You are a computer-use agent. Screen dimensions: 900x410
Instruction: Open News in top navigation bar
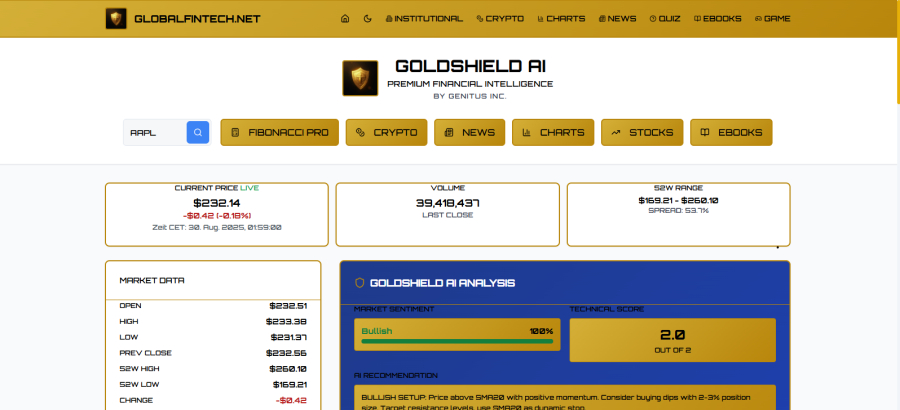pyautogui.click(x=617, y=18)
